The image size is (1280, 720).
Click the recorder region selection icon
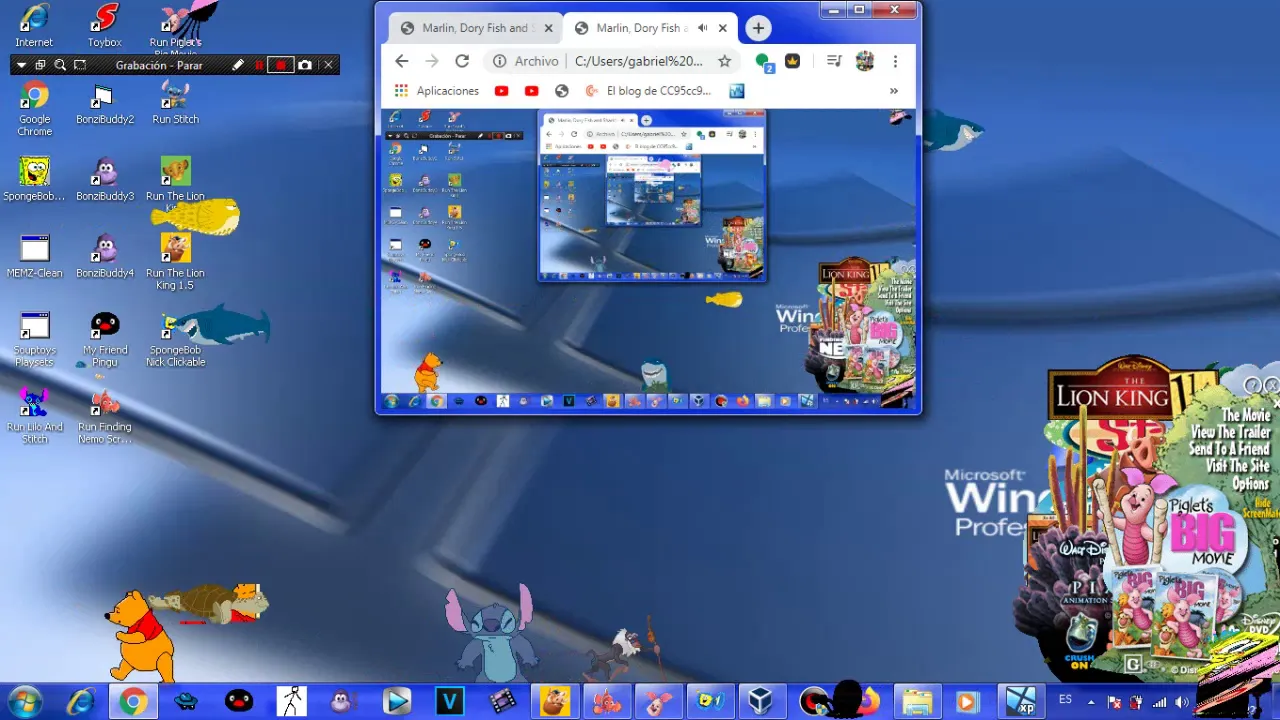pyautogui.click(x=80, y=65)
